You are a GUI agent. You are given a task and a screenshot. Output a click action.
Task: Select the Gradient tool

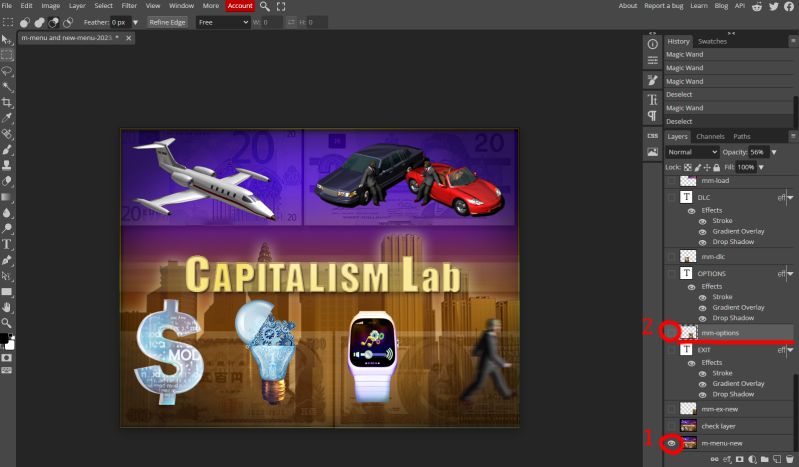point(7,197)
